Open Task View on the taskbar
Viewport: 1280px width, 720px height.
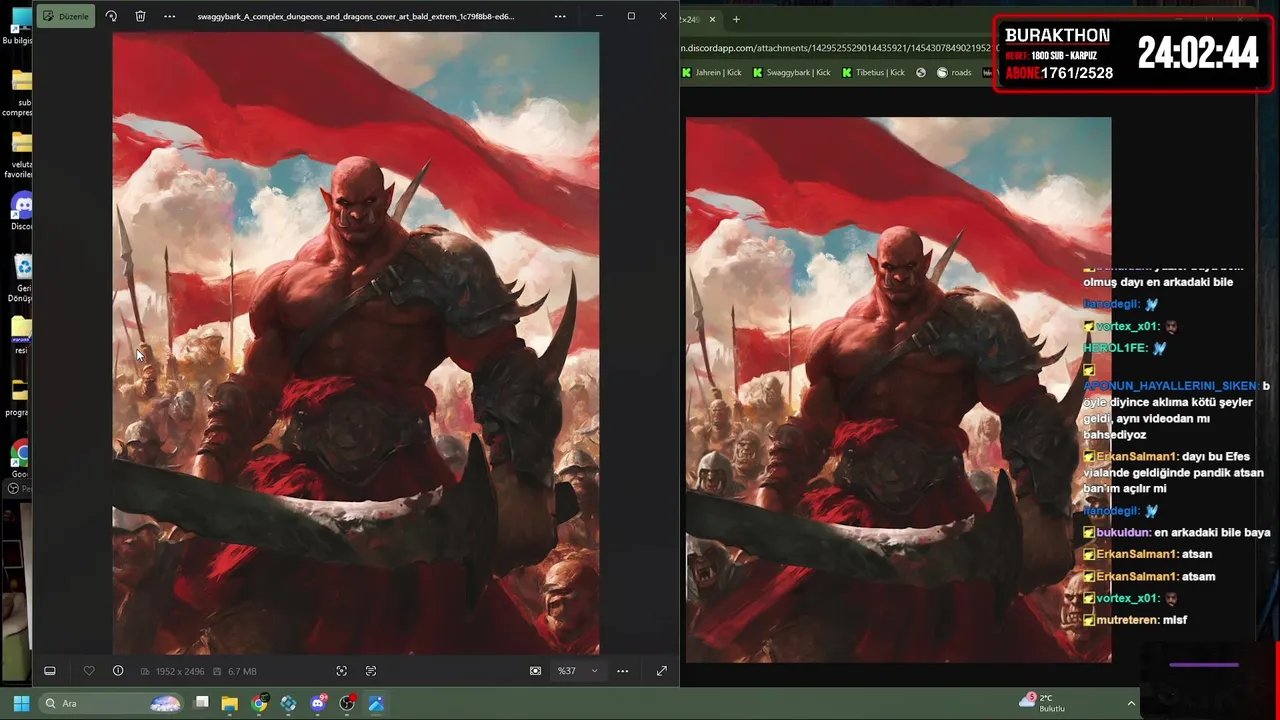(x=201, y=703)
